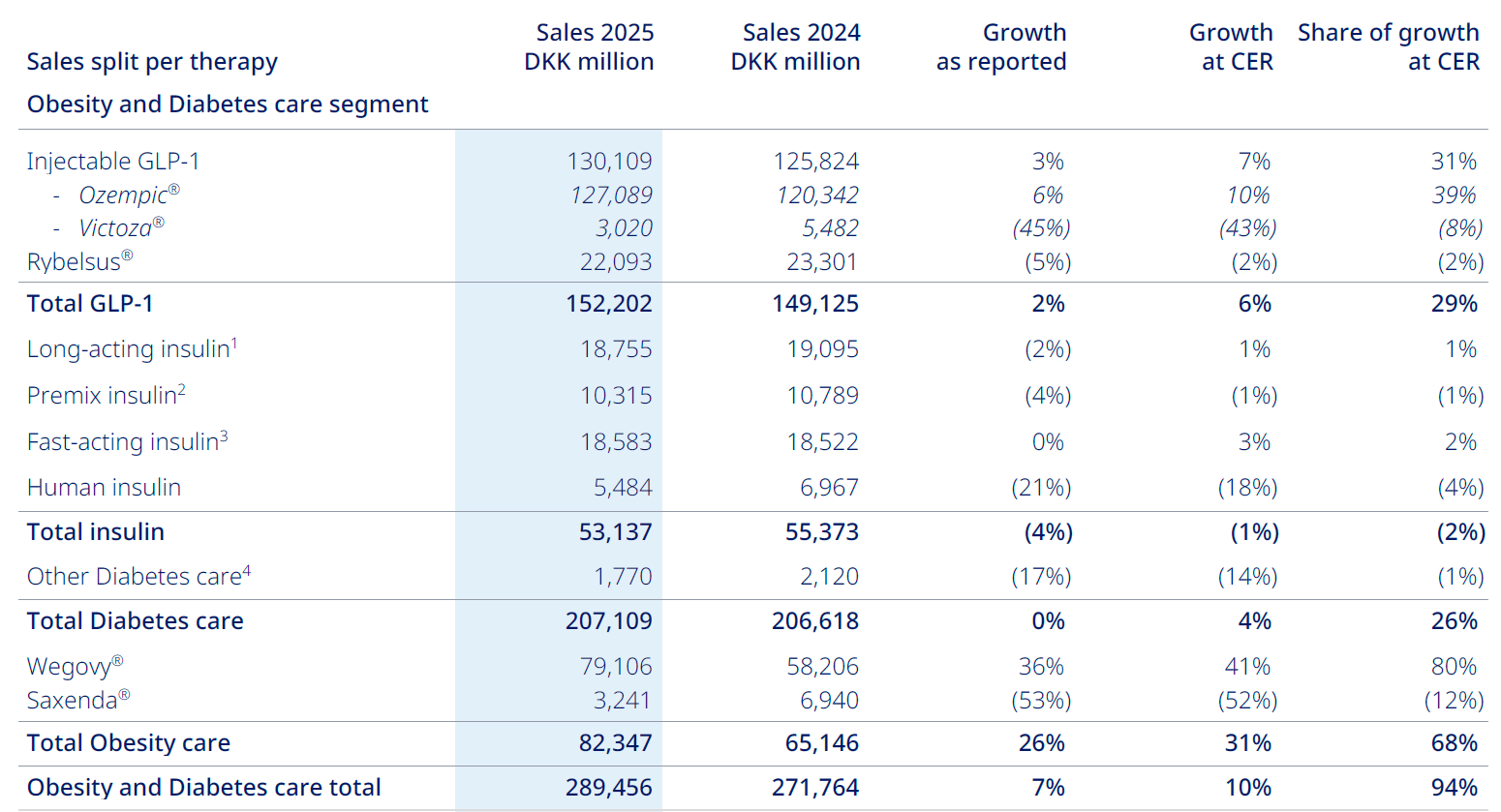Click Premix insulin 2025 value 10,315
The image size is (1501, 812).
pyautogui.click(x=616, y=396)
